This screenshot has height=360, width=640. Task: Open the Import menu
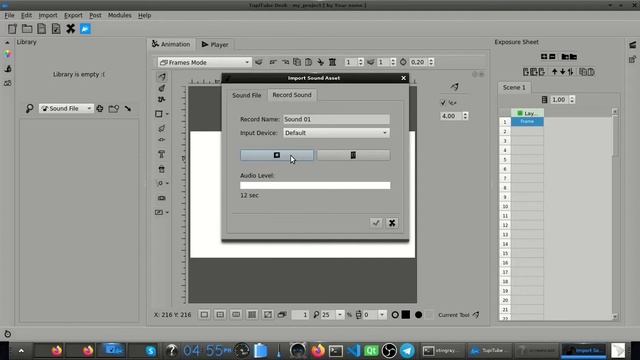click(48, 15)
